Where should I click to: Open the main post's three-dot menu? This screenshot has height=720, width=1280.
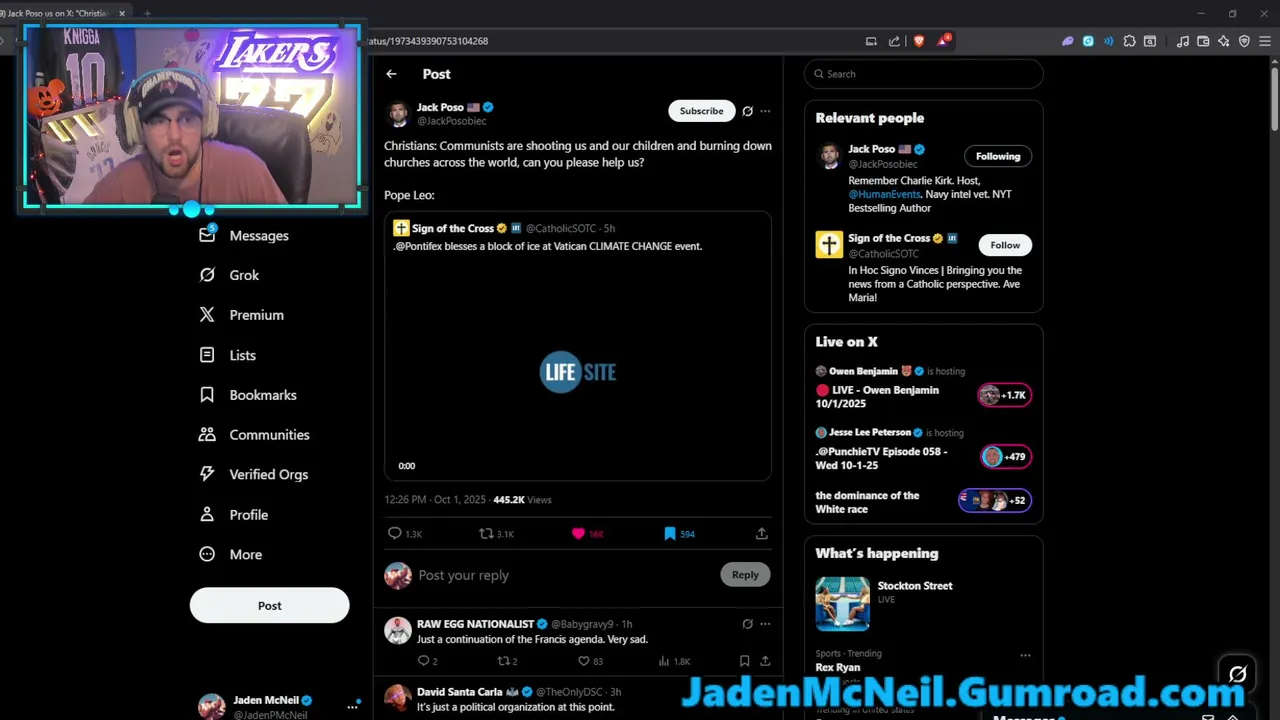(x=765, y=111)
